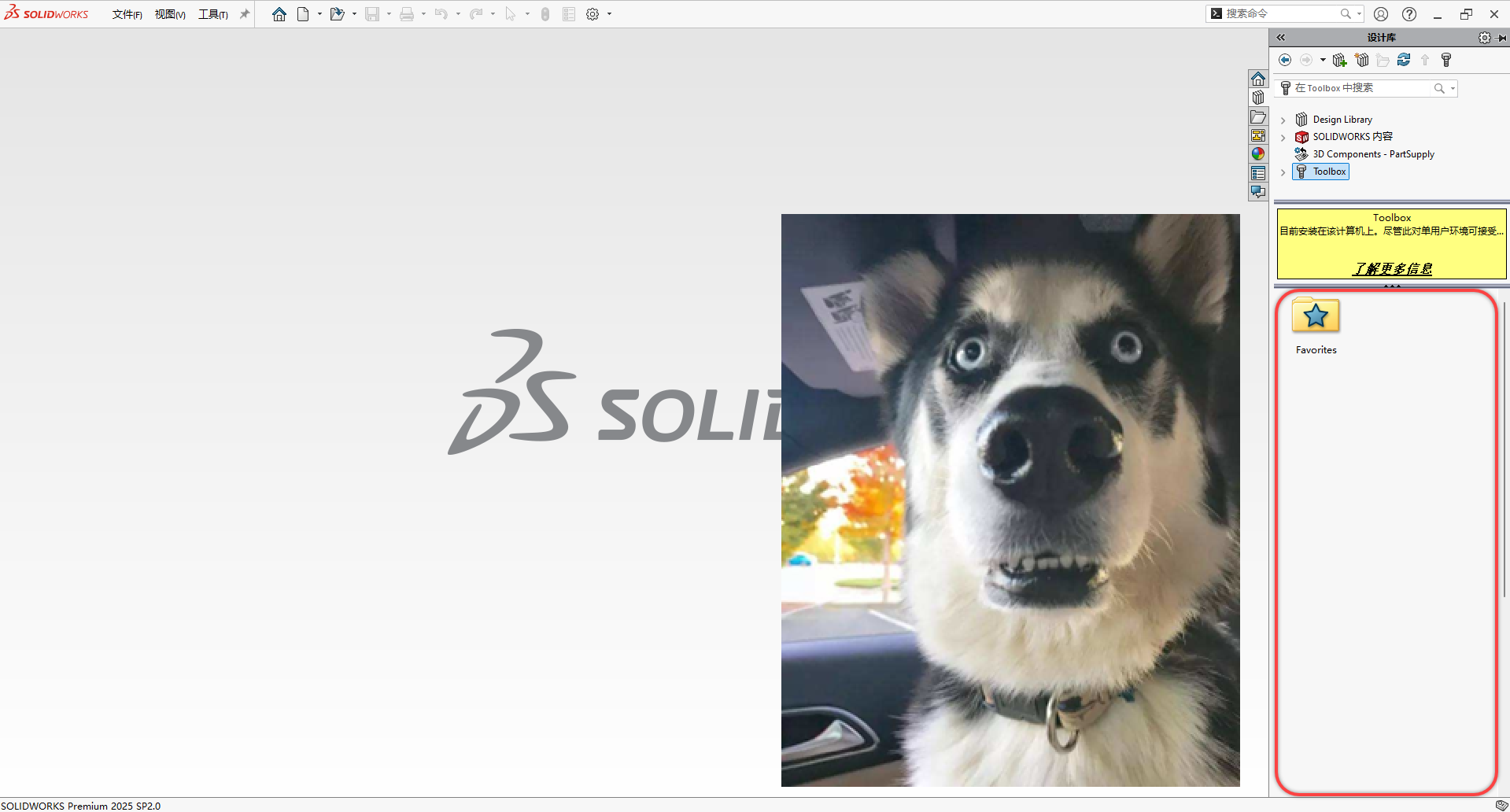Open the Options gear dropdown arrow

(x=609, y=14)
